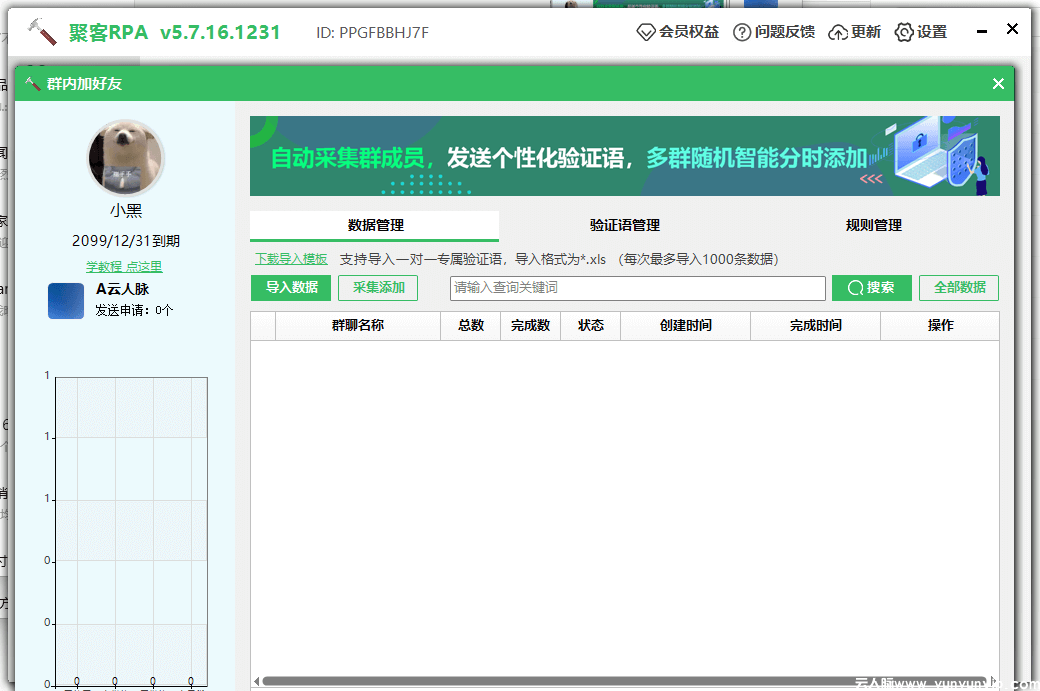Click 小黑's avatar picture
The width and height of the screenshot is (1040, 691).
126,156
